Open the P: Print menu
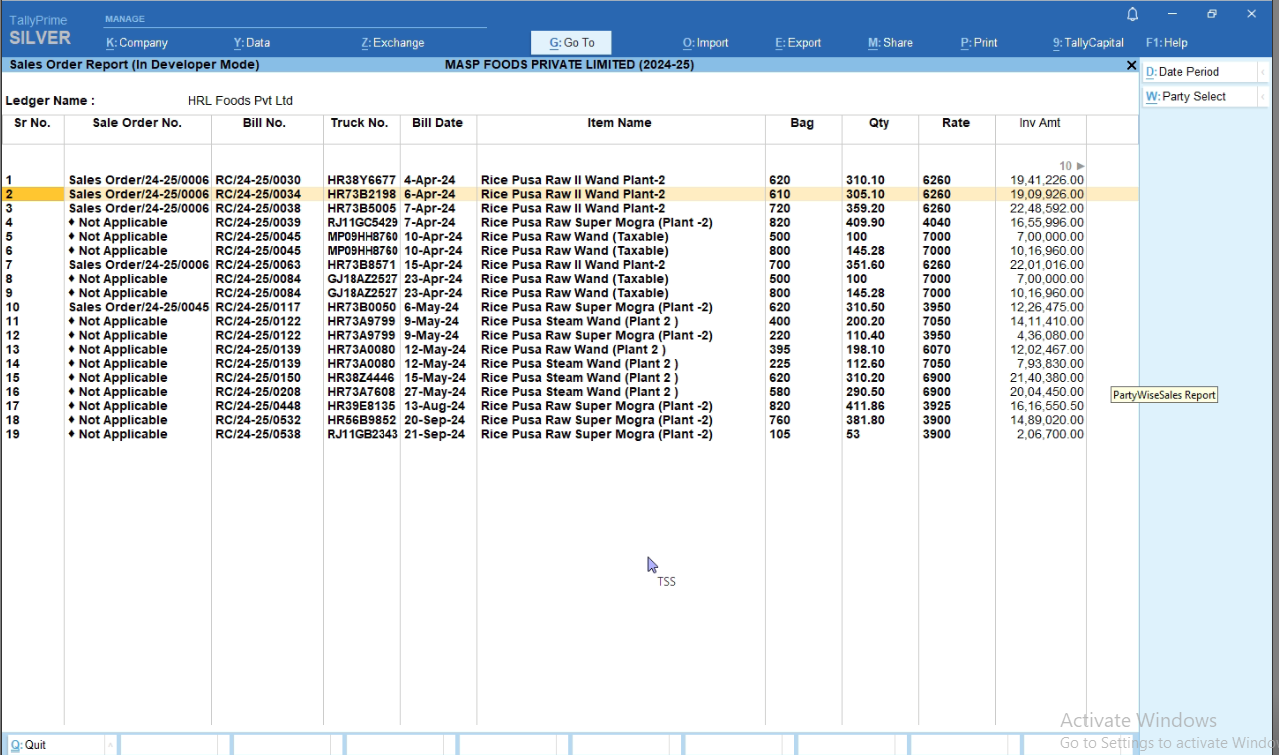This screenshot has width=1279, height=755. point(979,43)
